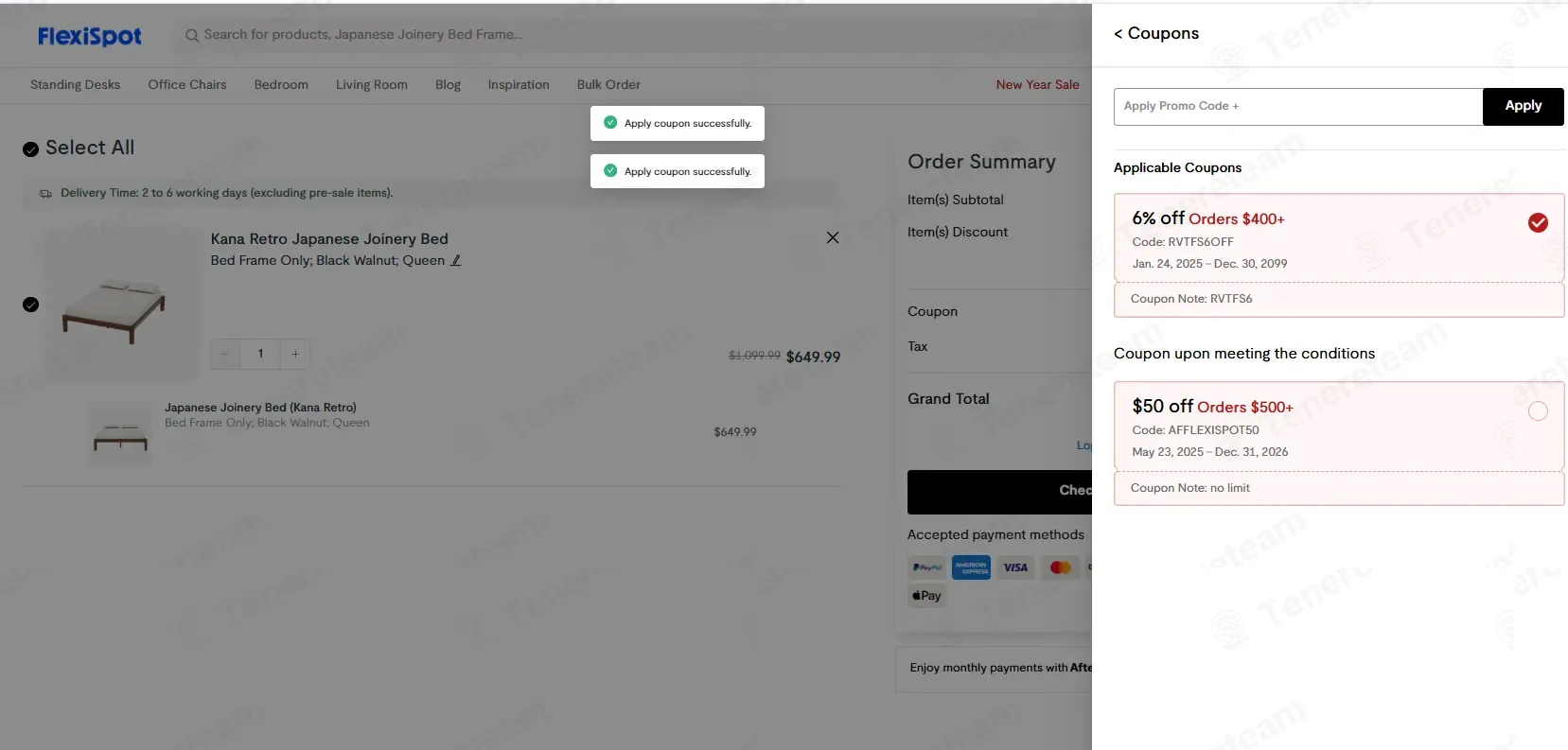Go to the Blog page
The image size is (1568, 750).
pos(448,84)
